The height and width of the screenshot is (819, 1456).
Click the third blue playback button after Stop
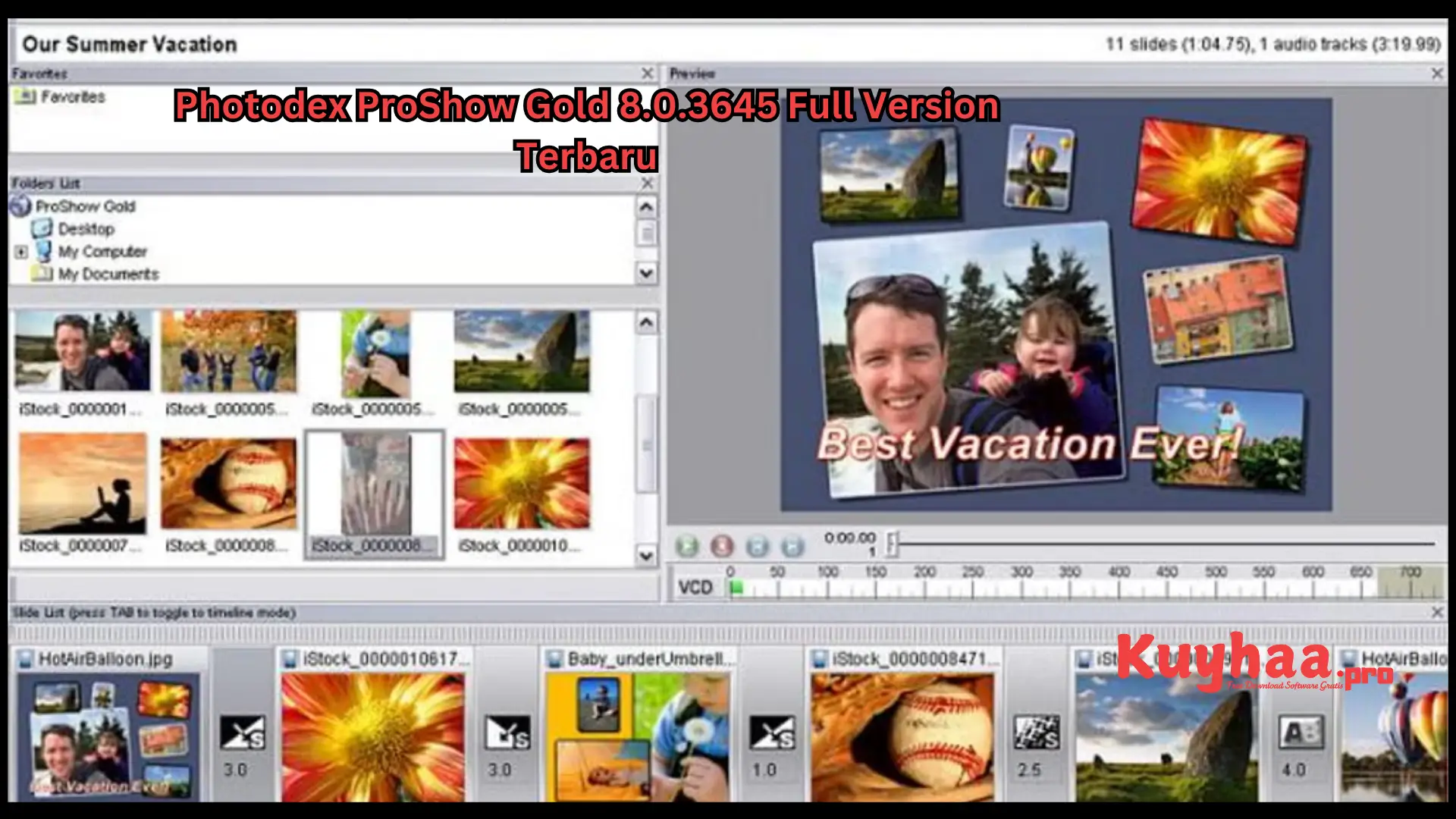(x=757, y=546)
